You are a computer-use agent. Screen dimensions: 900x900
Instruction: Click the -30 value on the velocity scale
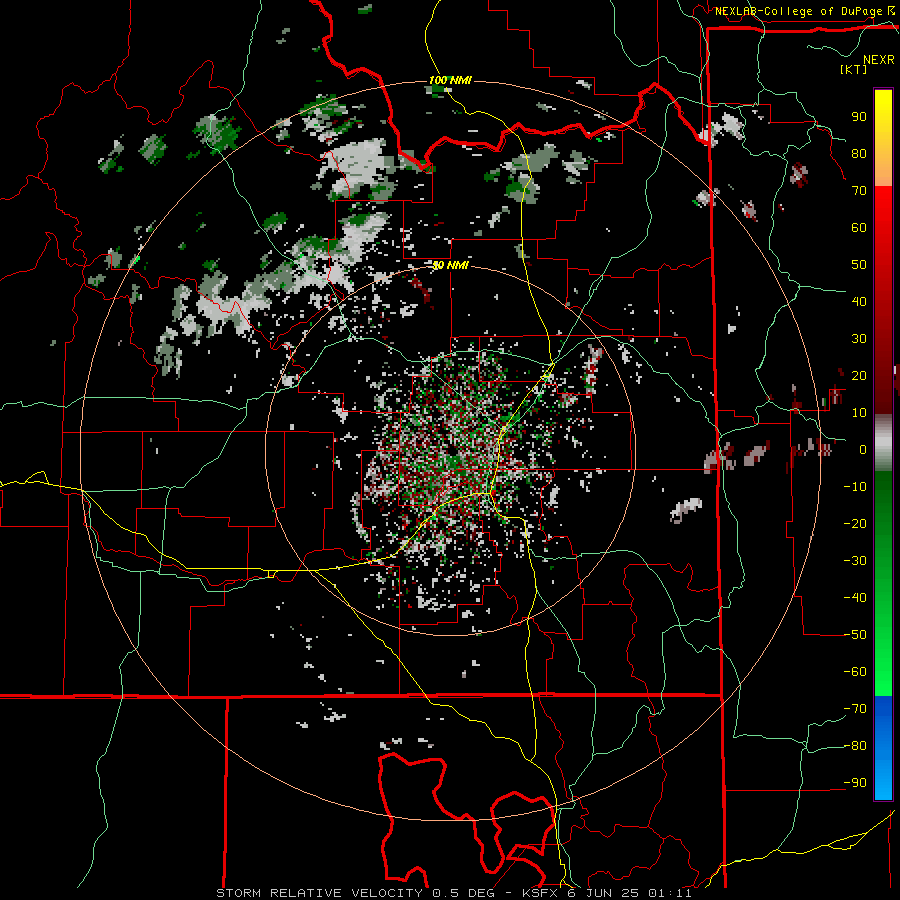[x=855, y=561]
